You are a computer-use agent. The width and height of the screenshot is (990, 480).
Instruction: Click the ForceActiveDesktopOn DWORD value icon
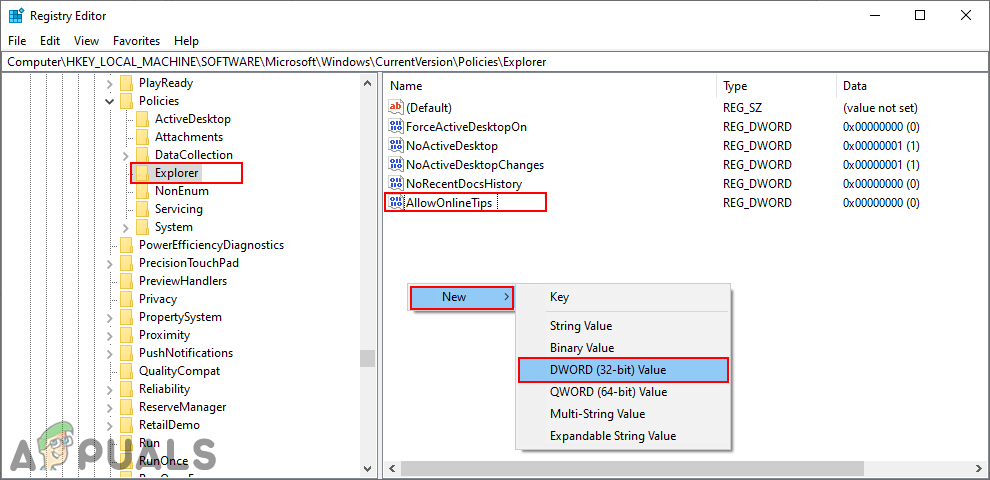[395, 127]
